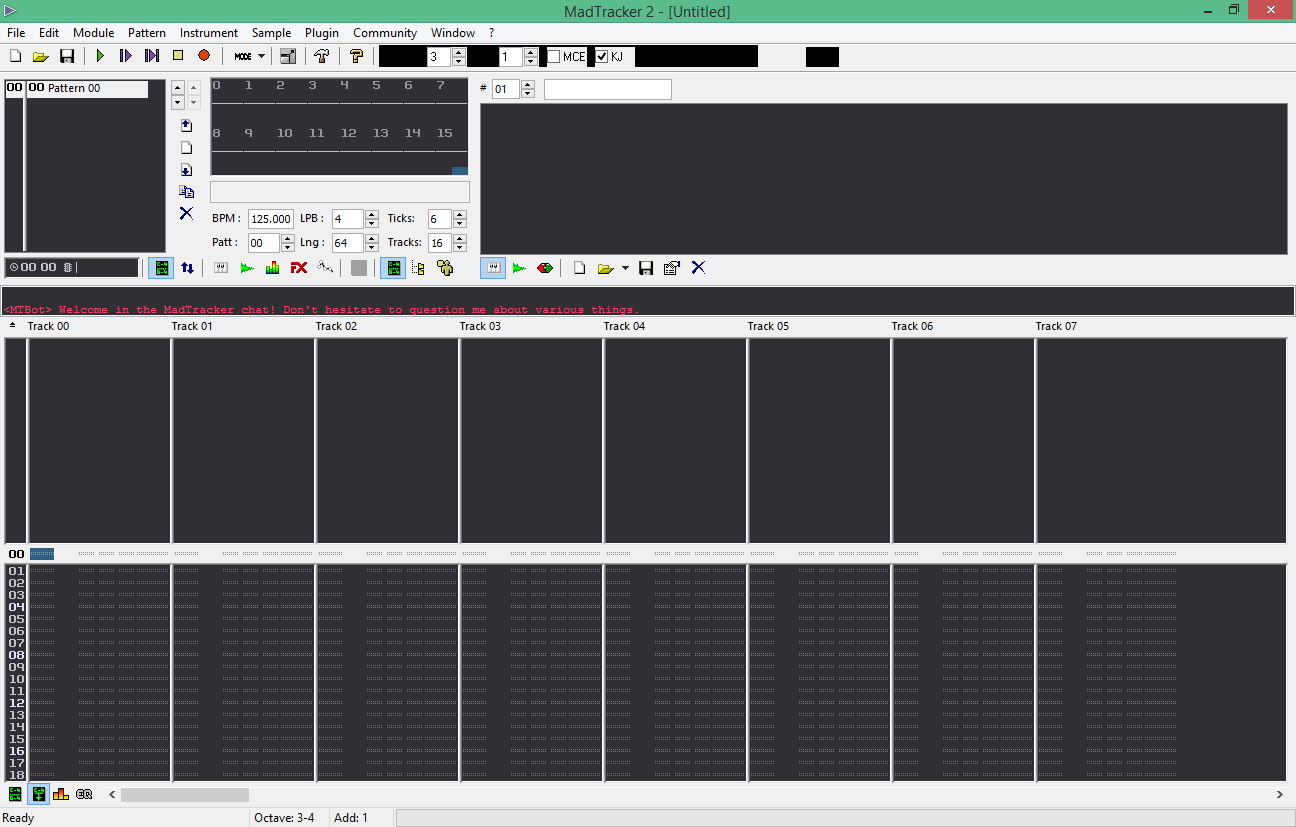The height and width of the screenshot is (827, 1296).
Task: Save module using the top toolbar floppy icon
Action: pyautogui.click(x=67, y=56)
